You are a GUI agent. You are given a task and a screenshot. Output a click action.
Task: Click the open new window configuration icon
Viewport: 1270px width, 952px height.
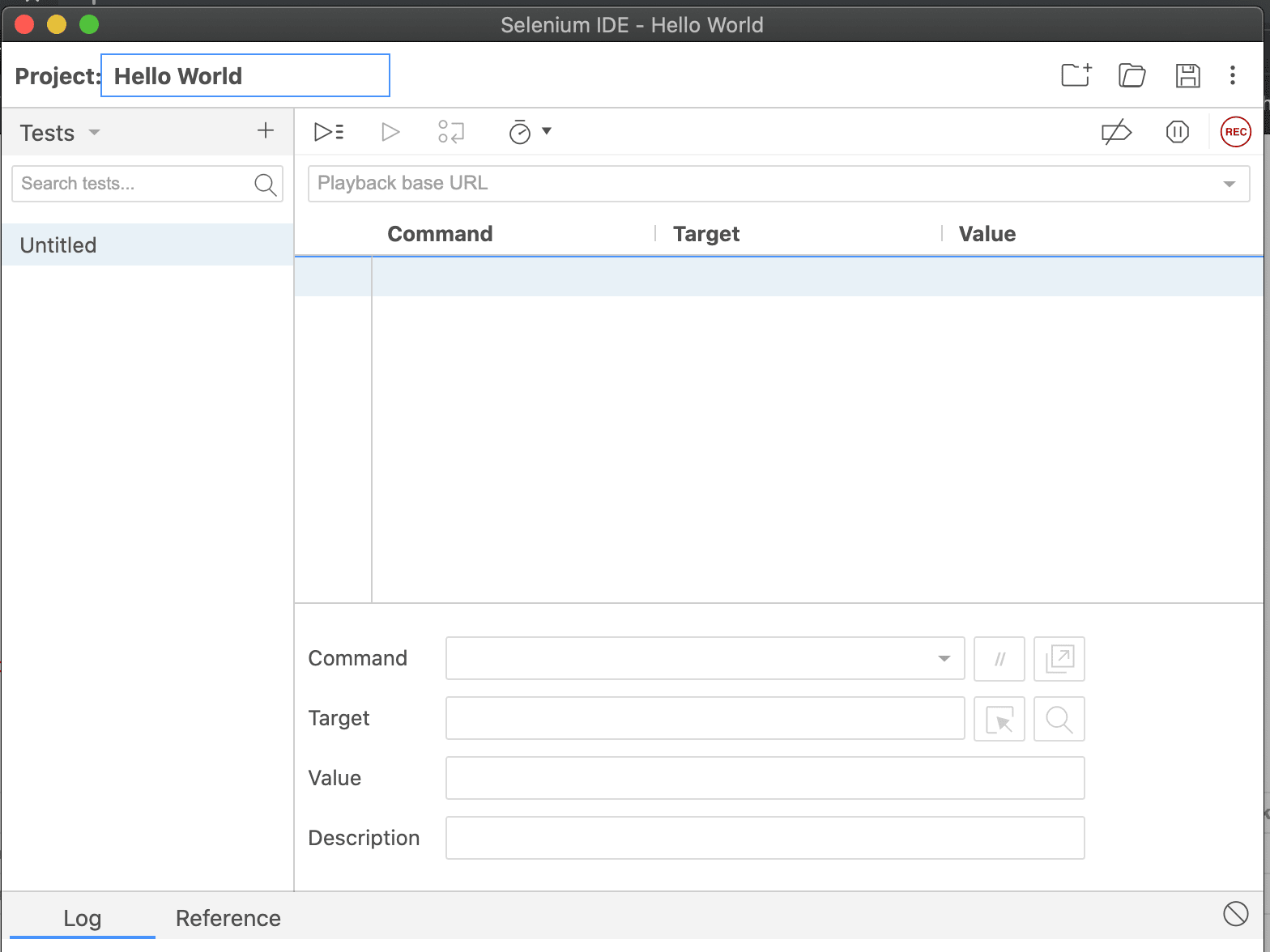click(x=1059, y=658)
